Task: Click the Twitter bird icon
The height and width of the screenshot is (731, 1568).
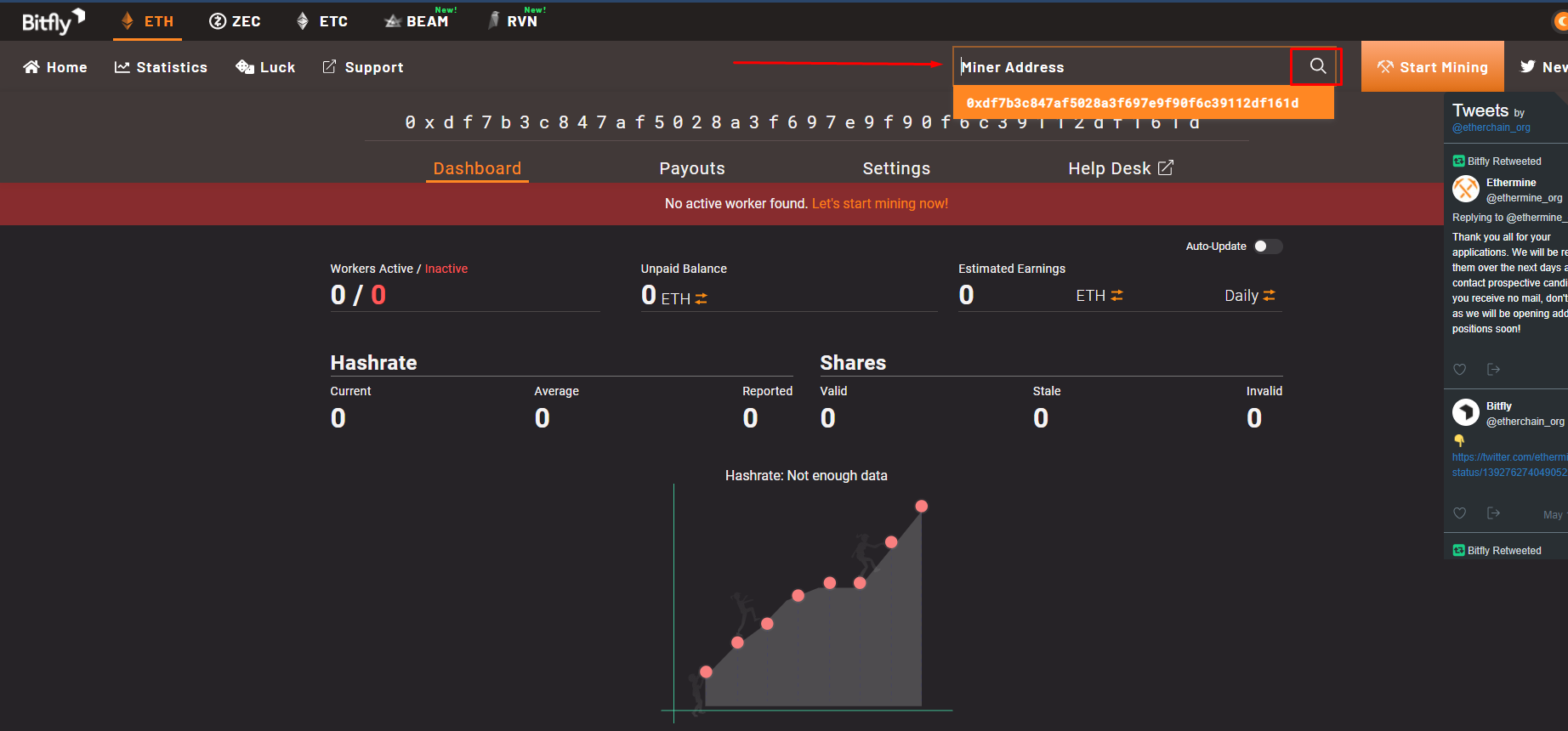Action: [x=1528, y=66]
